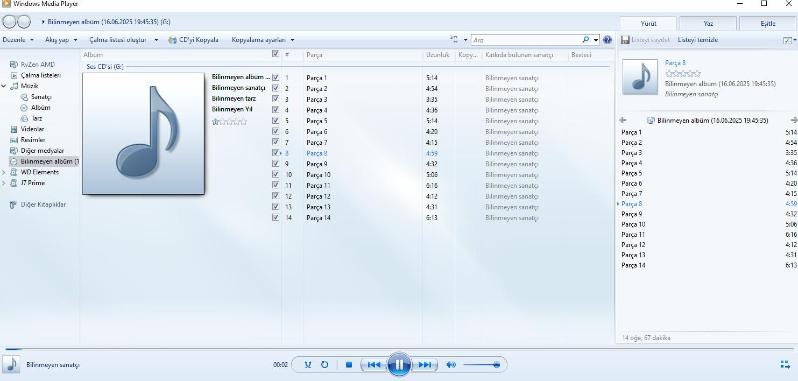Open the search options dropdown arrow

596,40
